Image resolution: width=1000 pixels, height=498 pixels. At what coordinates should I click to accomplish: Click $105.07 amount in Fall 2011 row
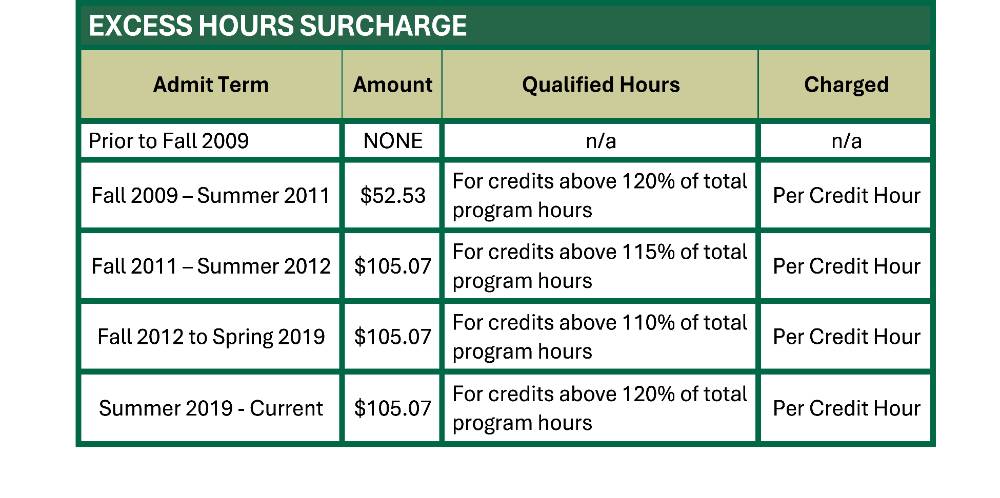tap(392, 266)
